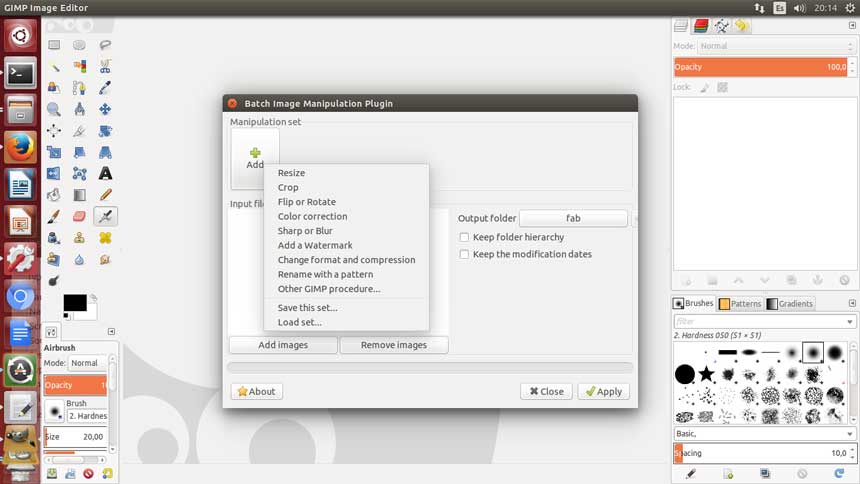Choose Resize from the Add menu
This screenshot has width=860, height=484.
click(291, 173)
